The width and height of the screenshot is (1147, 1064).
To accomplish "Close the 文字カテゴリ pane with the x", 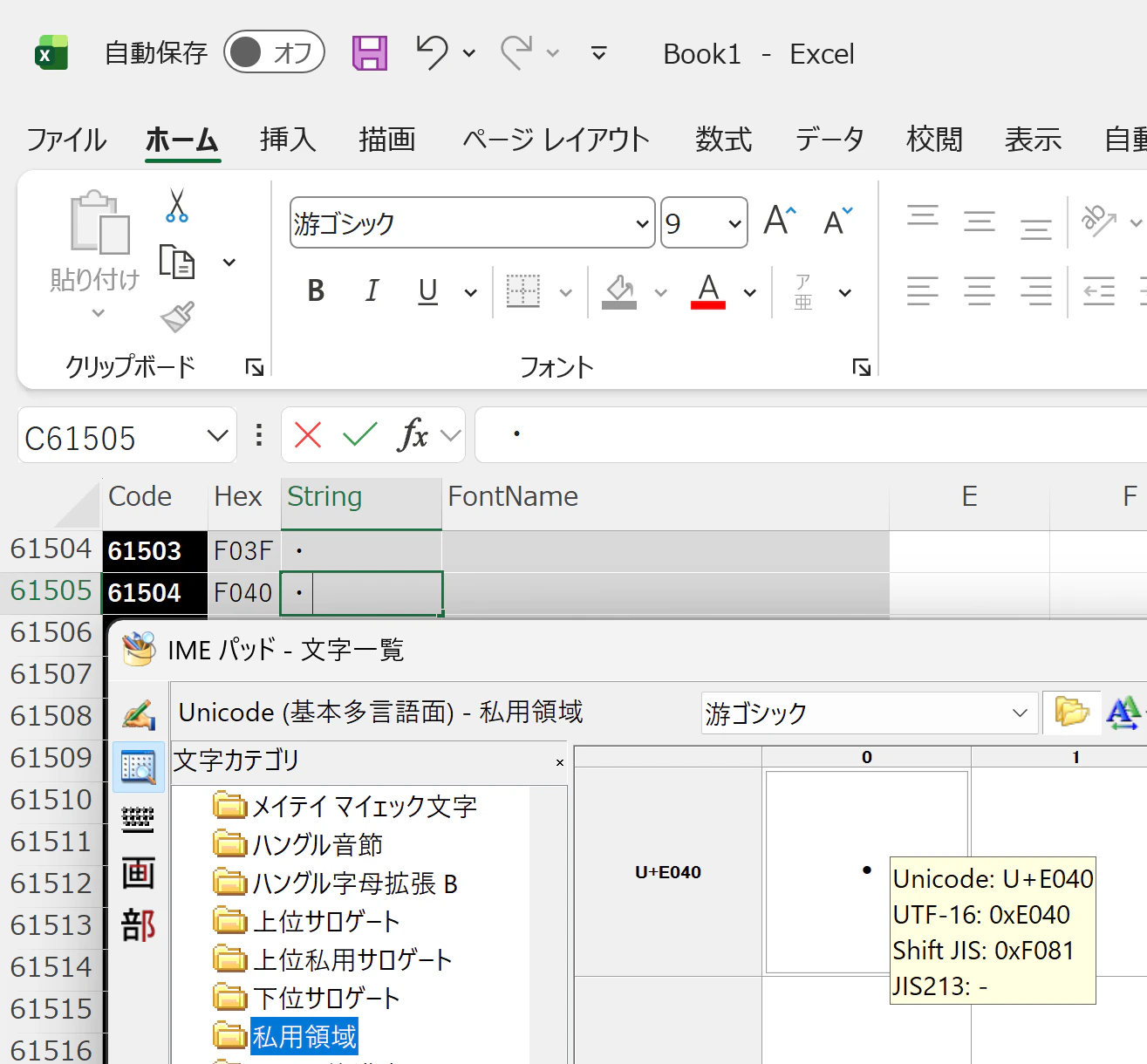I will 560,763.
